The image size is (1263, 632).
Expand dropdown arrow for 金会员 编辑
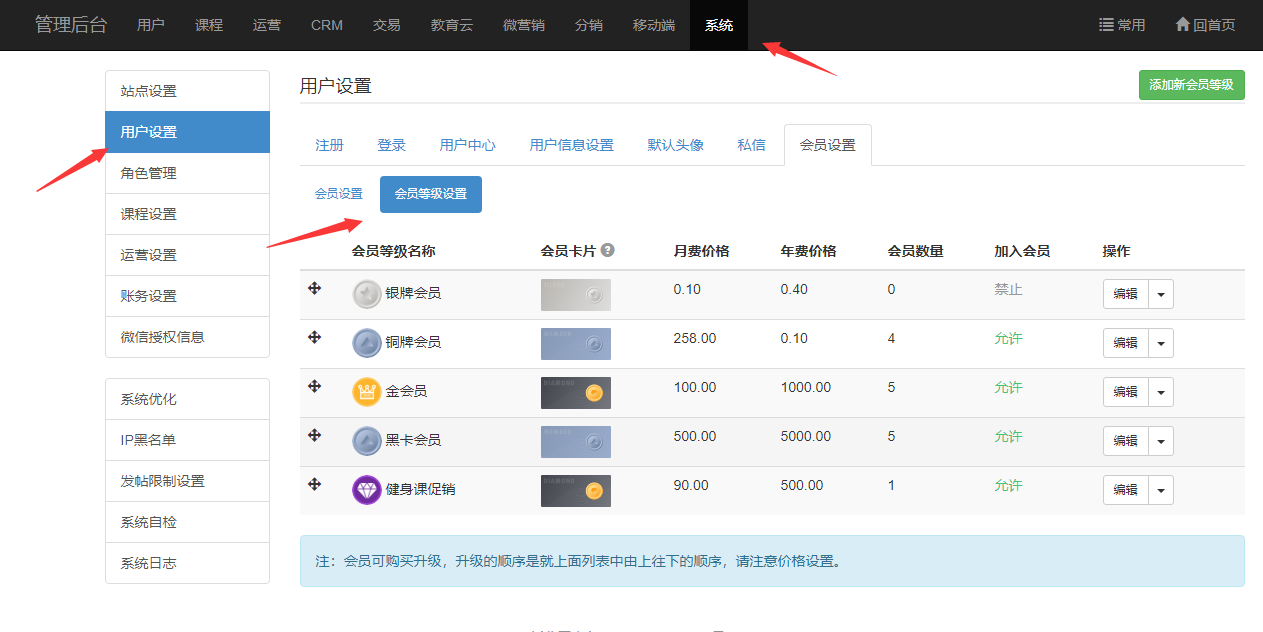tap(1161, 392)
